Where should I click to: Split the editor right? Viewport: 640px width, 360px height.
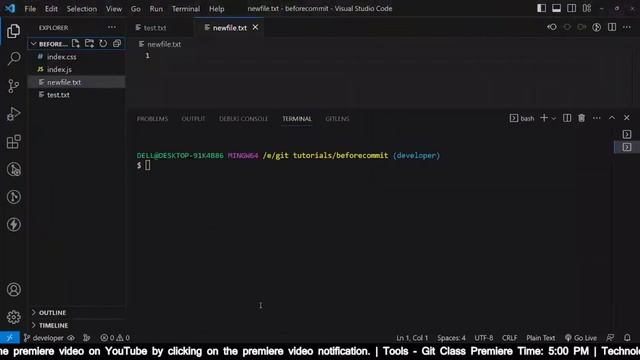pos(612,27)
